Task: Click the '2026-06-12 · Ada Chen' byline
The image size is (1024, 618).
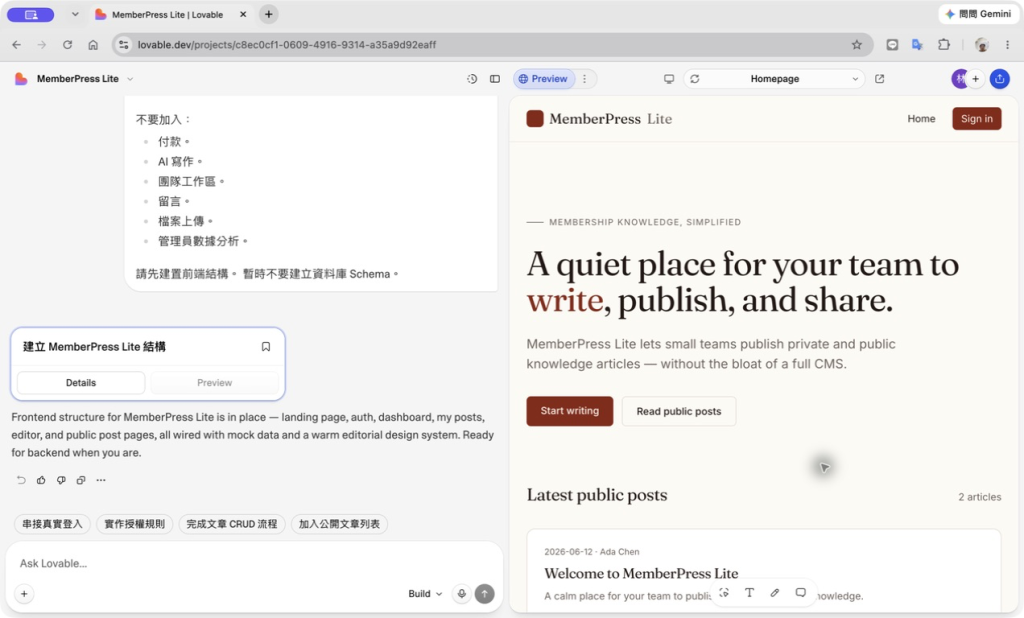Action: (x=592, y=552)
